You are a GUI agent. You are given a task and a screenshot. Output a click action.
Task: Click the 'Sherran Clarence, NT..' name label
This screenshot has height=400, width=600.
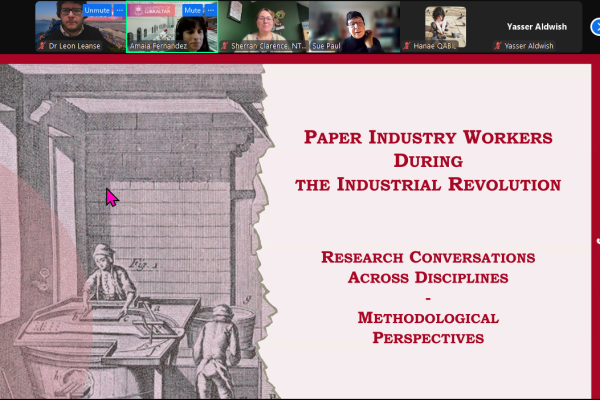pyautogui.click(x=269, y=46)
